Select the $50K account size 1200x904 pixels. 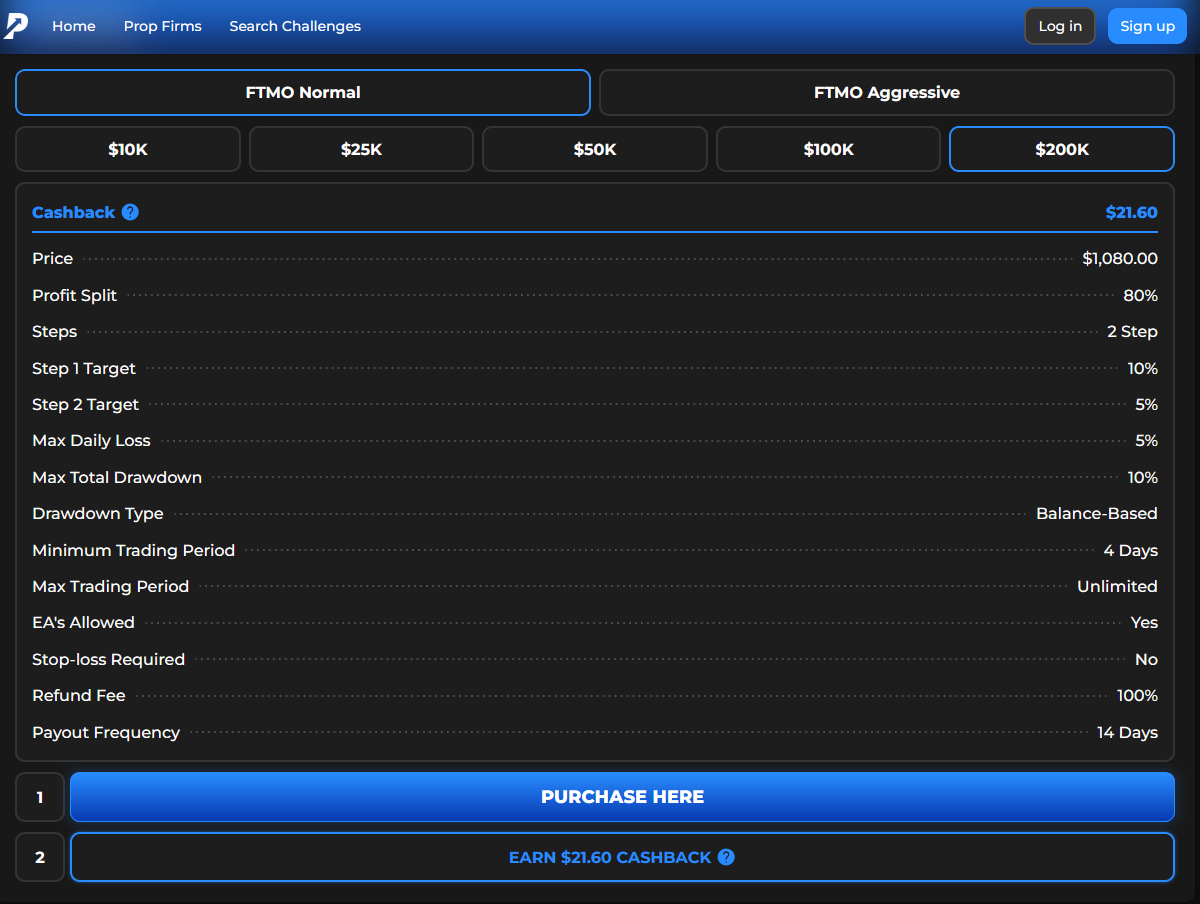(x=595, y=149)
